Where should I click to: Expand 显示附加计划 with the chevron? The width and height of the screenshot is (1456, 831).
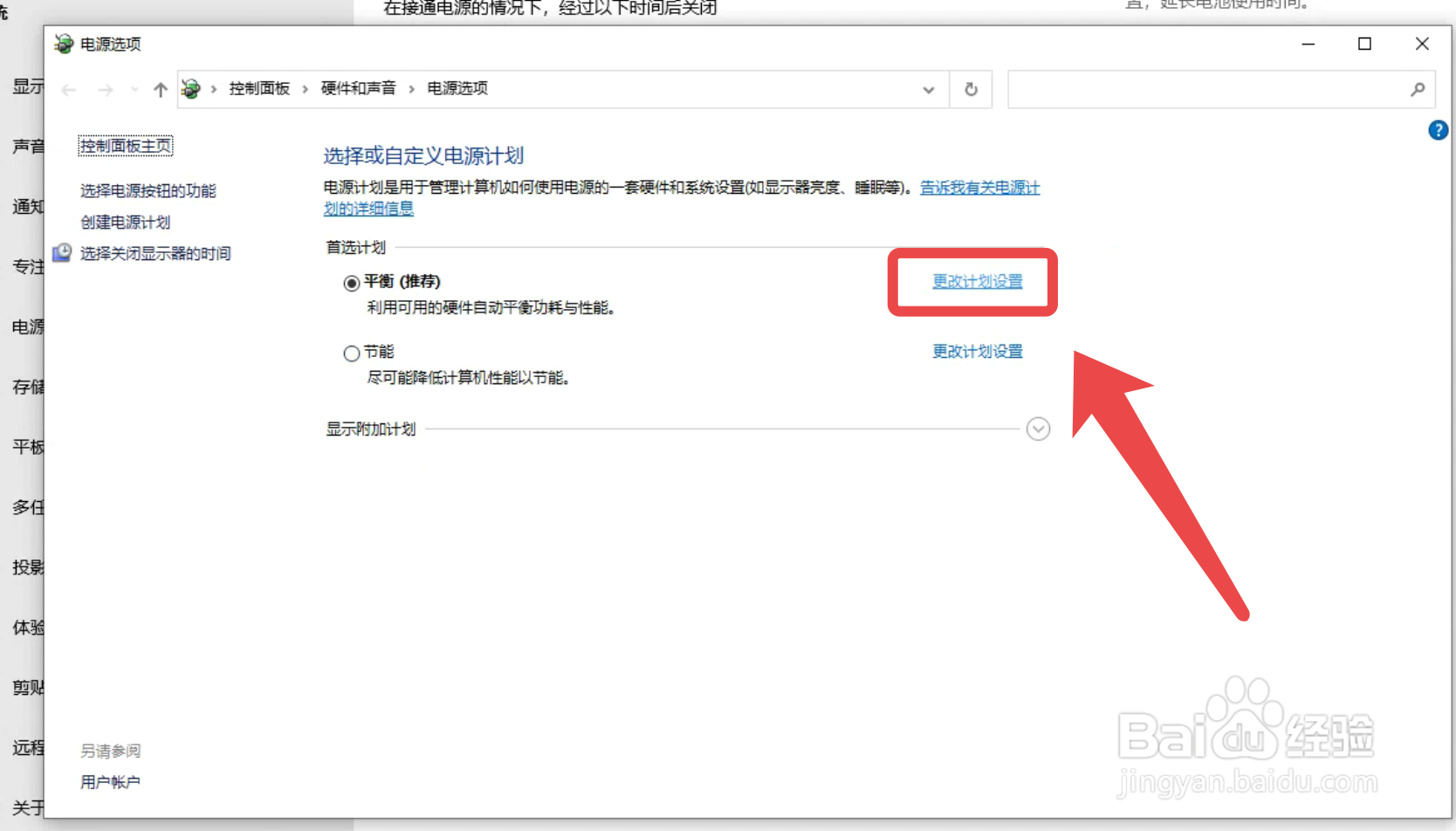tap(1038, 429)
